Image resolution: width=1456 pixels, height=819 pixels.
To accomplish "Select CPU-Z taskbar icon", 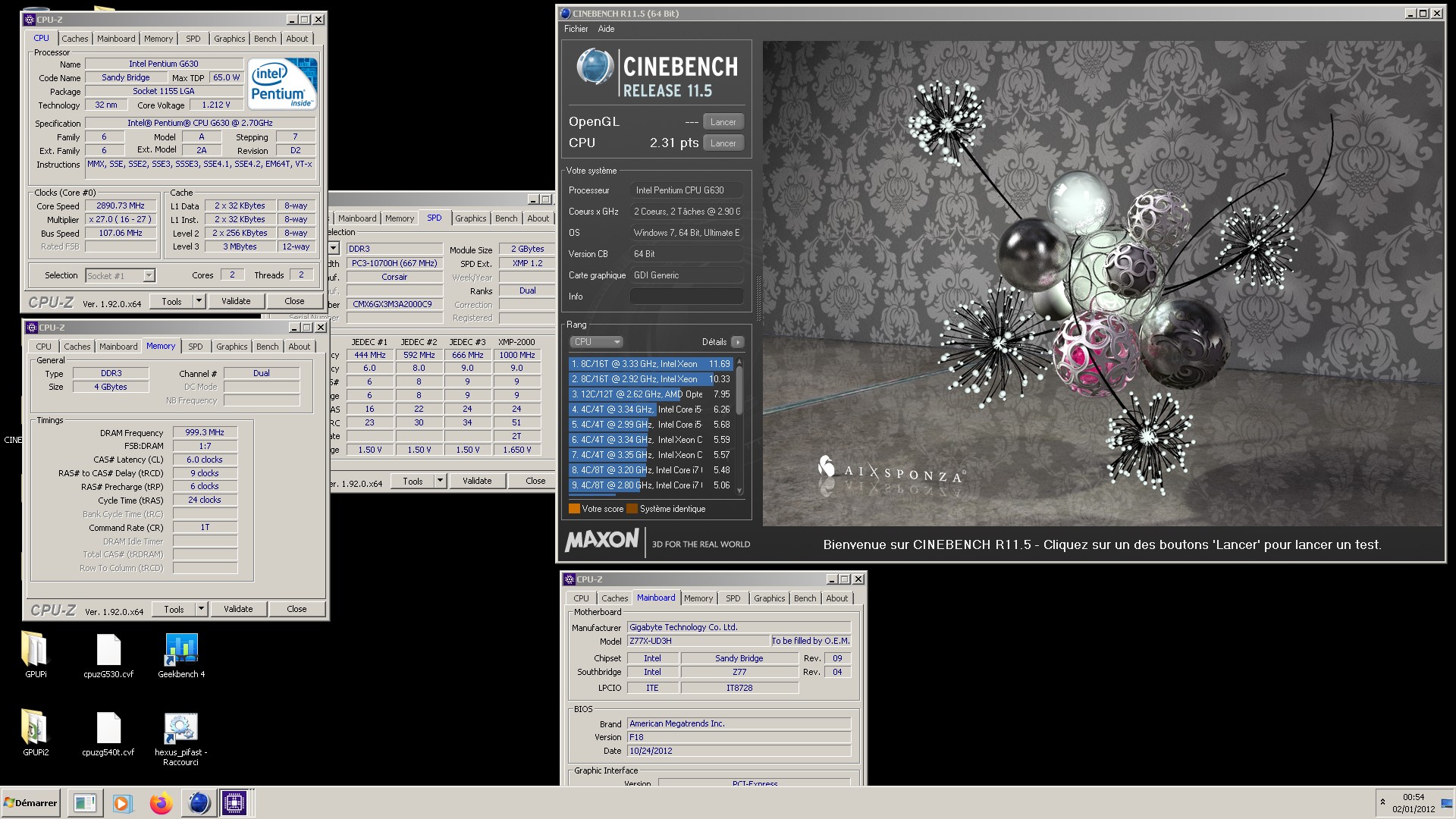I will click(234, 803).
